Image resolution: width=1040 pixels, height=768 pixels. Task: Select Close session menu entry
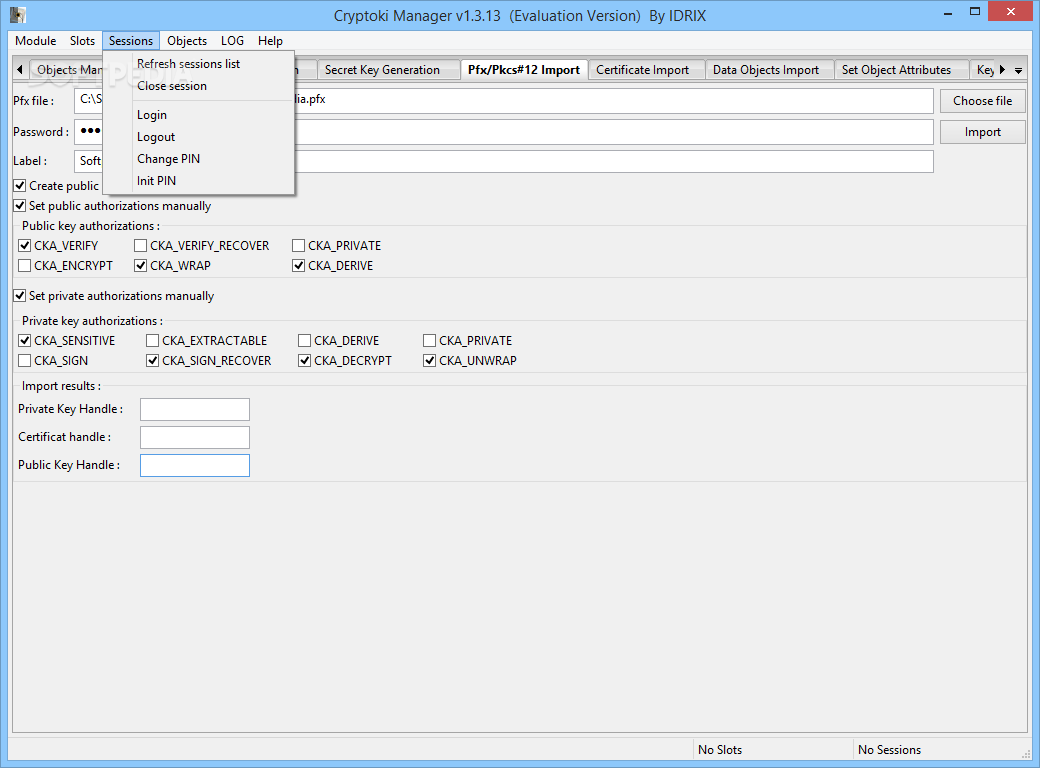click(x=199, y=86)
